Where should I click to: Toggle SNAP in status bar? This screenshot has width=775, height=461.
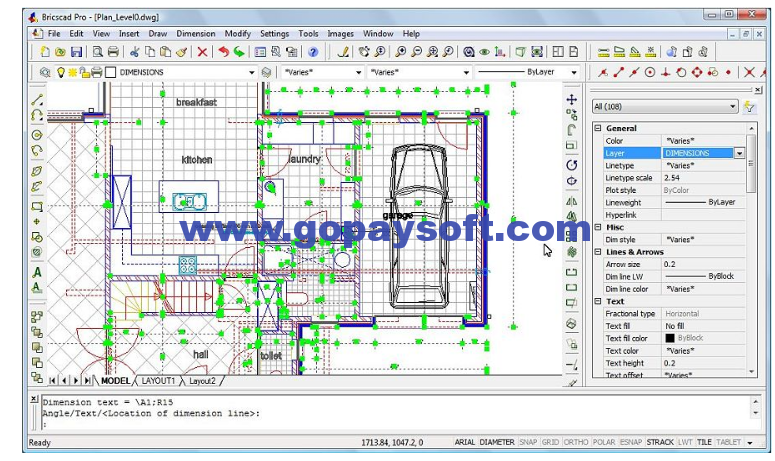528,442
